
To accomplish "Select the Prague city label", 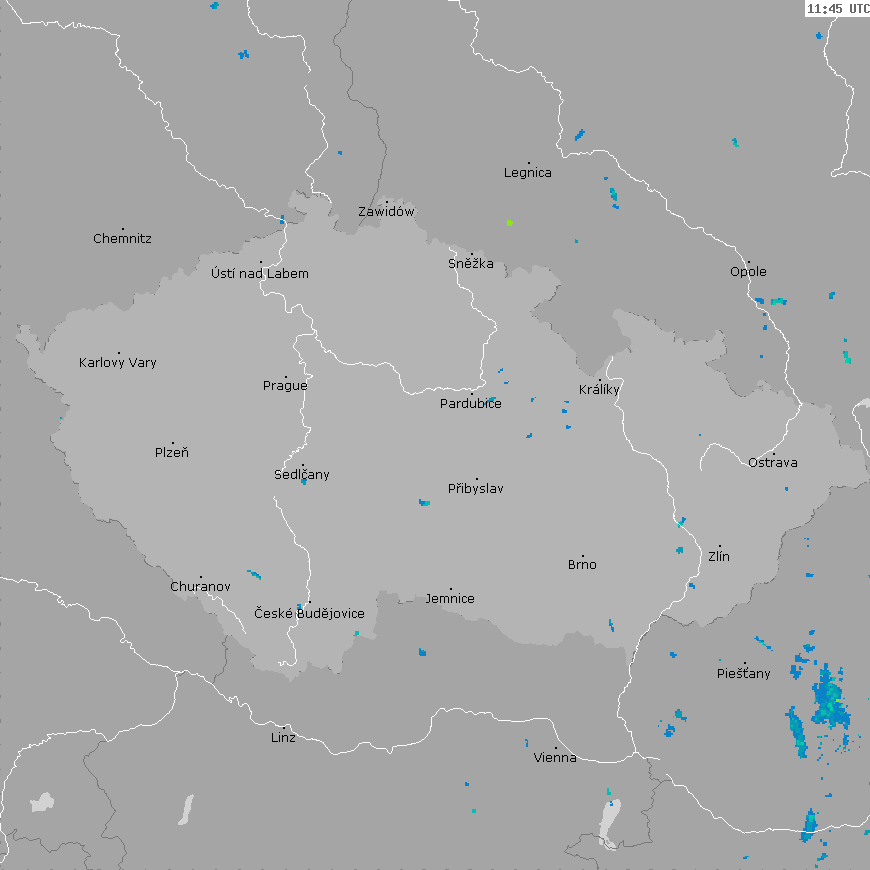I will pyautogui.click(x=285, y=386).
